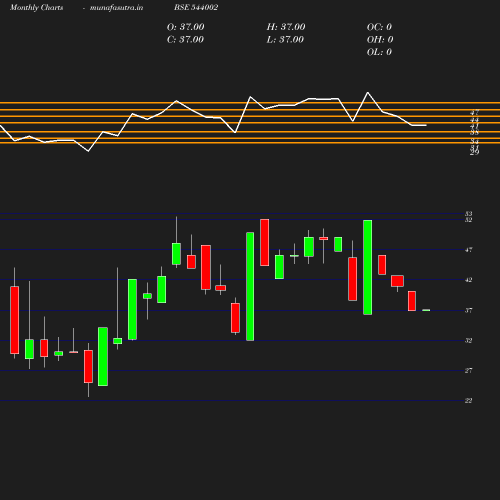Click the 'H: 37.00' high value
Screen dimensions: 500x500
[x=286, y=27]
